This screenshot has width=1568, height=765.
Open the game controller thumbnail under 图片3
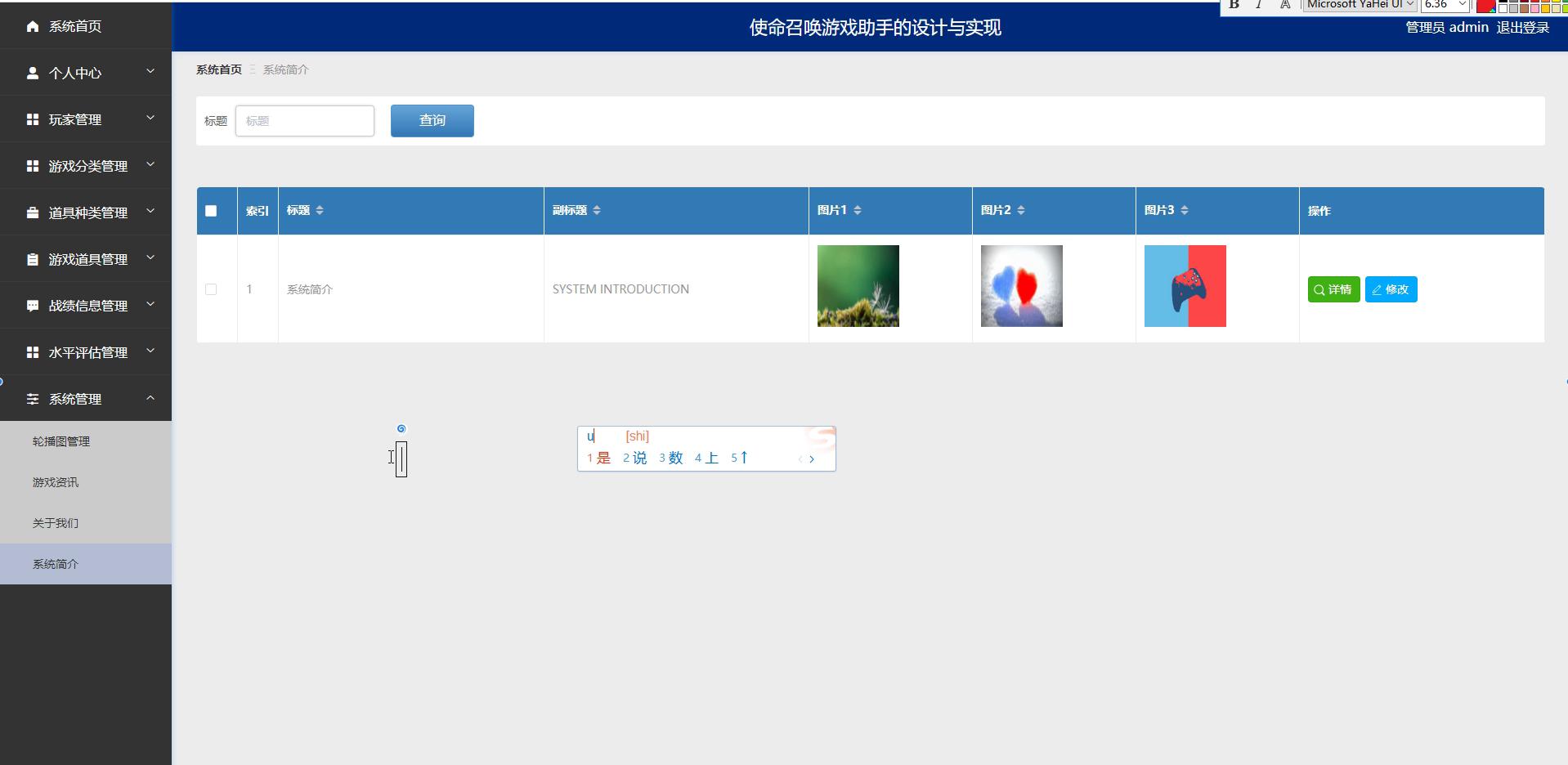pyautogui.click(x=1185, y=286)
